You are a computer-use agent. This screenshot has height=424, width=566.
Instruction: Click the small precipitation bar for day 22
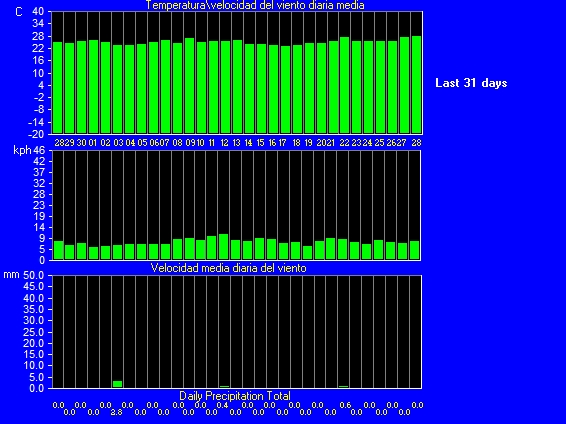(x=344, y=386)
